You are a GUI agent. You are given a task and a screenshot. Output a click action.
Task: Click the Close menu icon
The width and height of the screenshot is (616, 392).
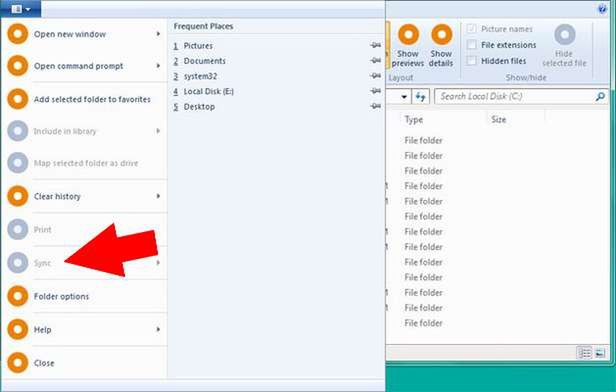[x=18, y=363]
